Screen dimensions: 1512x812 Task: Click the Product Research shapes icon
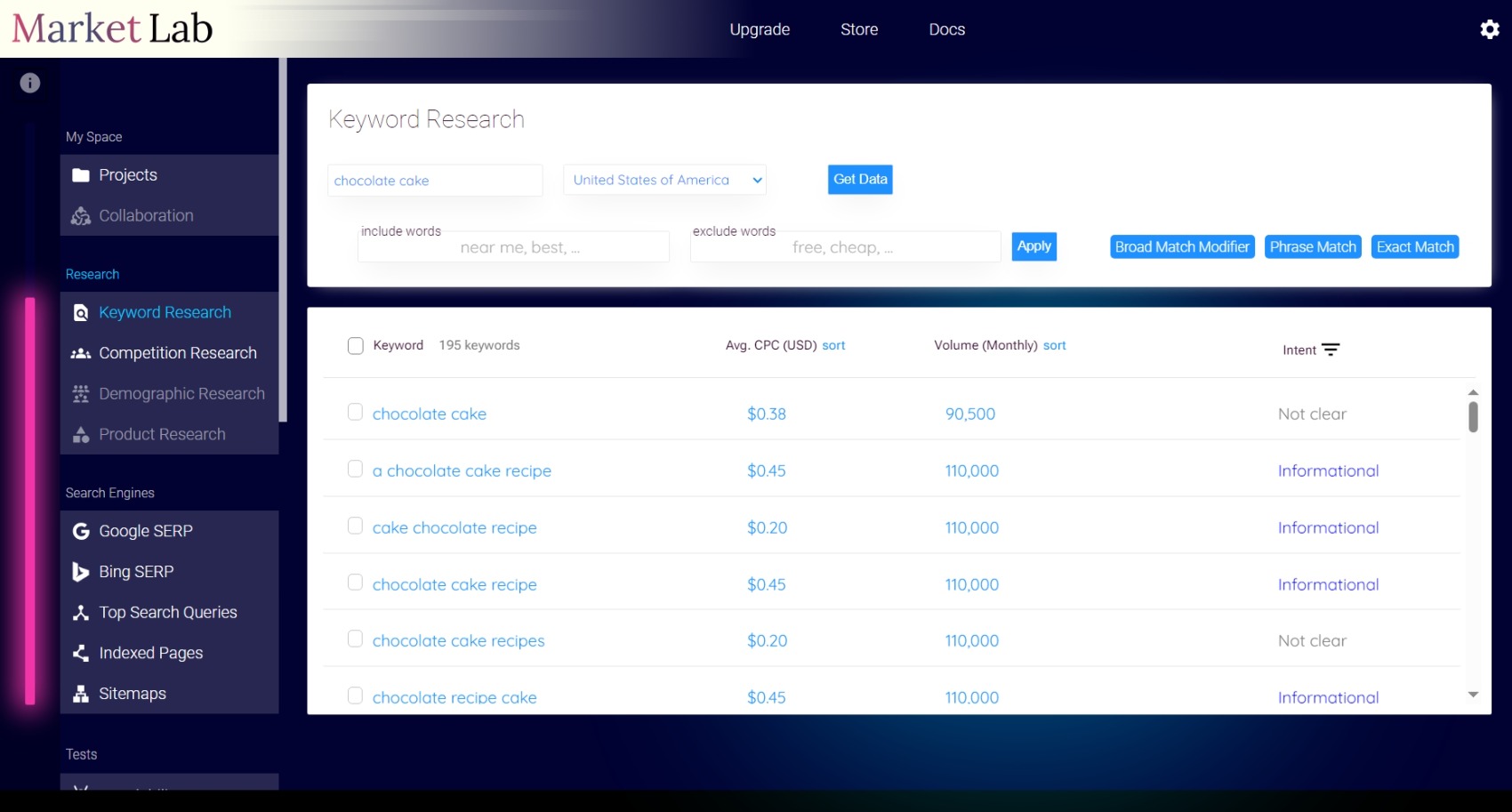81,435
